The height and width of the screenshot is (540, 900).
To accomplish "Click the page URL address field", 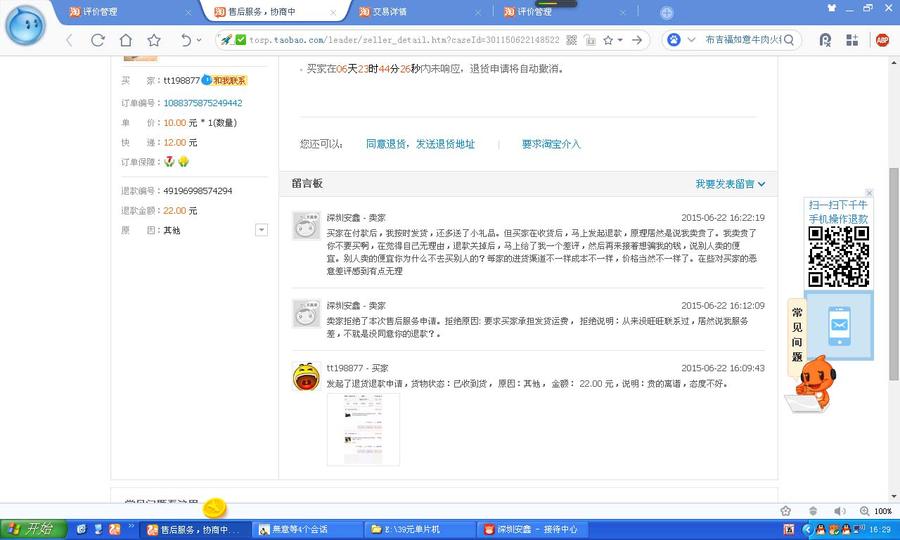I will point(404,40).
